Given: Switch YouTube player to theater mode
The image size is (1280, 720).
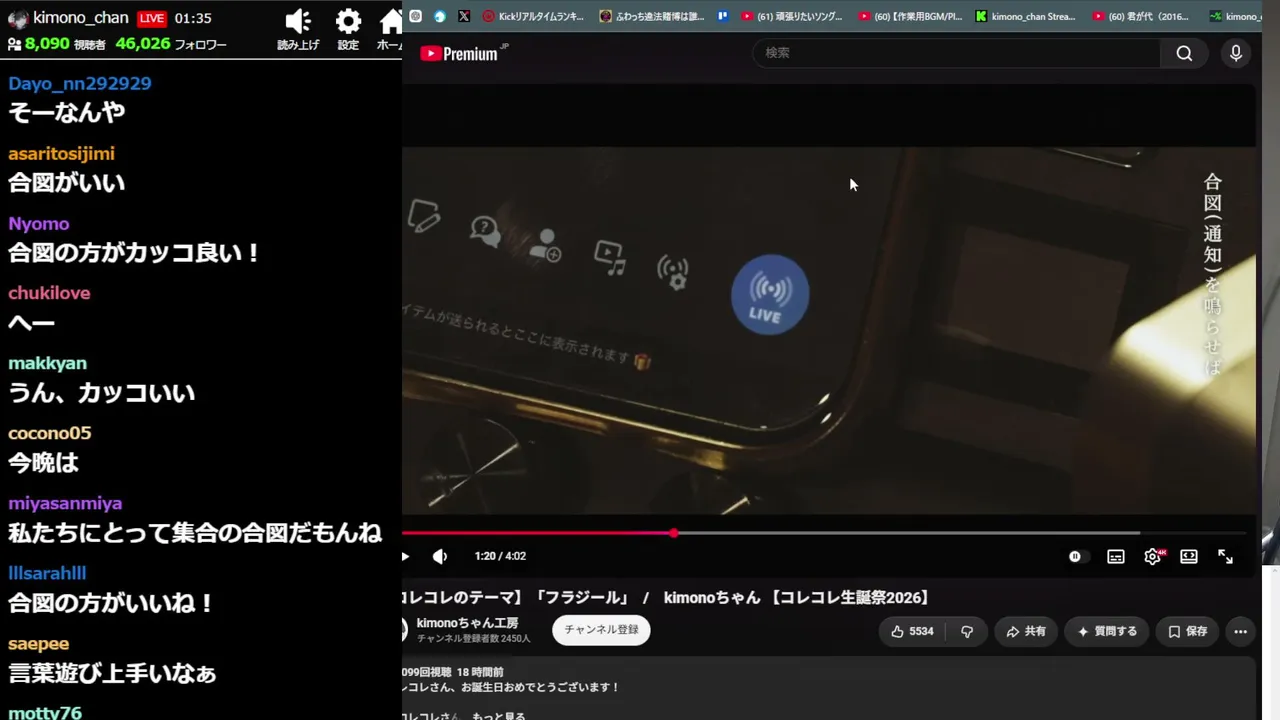Looking at the screenshot, I should click(x=1189, y=556).
